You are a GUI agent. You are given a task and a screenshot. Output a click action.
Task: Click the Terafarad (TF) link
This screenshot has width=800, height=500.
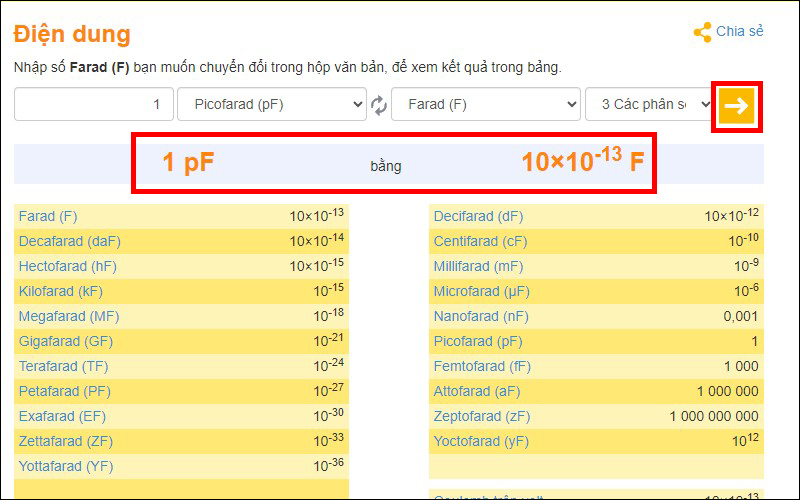pyautogui.click(x=63, y=366)
